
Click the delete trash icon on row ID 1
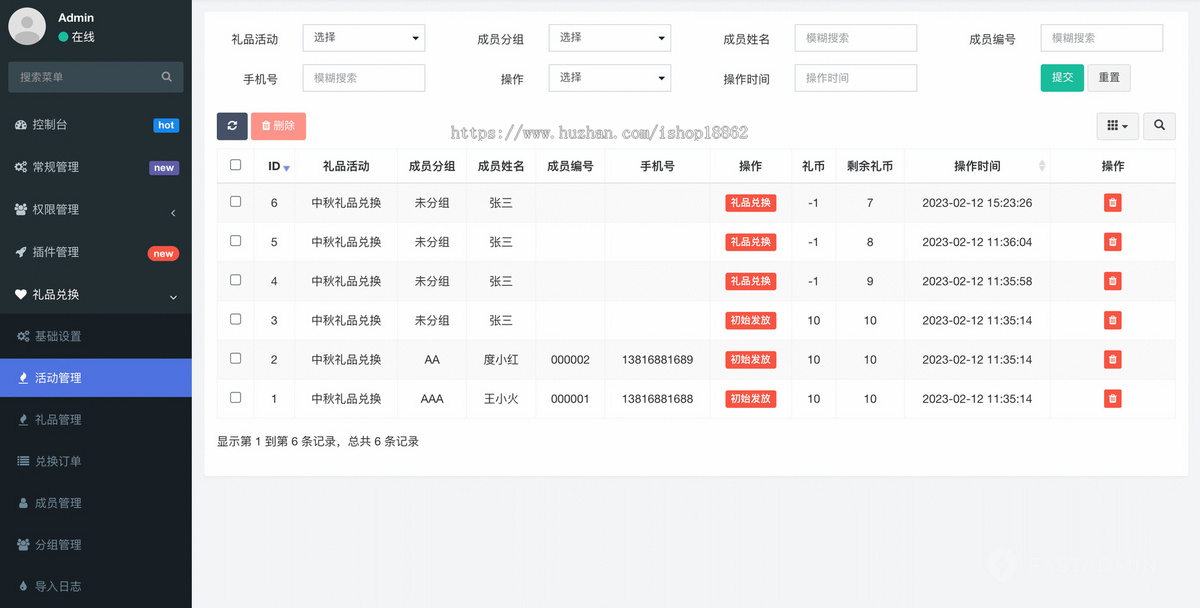click(x=1112, y=398)
